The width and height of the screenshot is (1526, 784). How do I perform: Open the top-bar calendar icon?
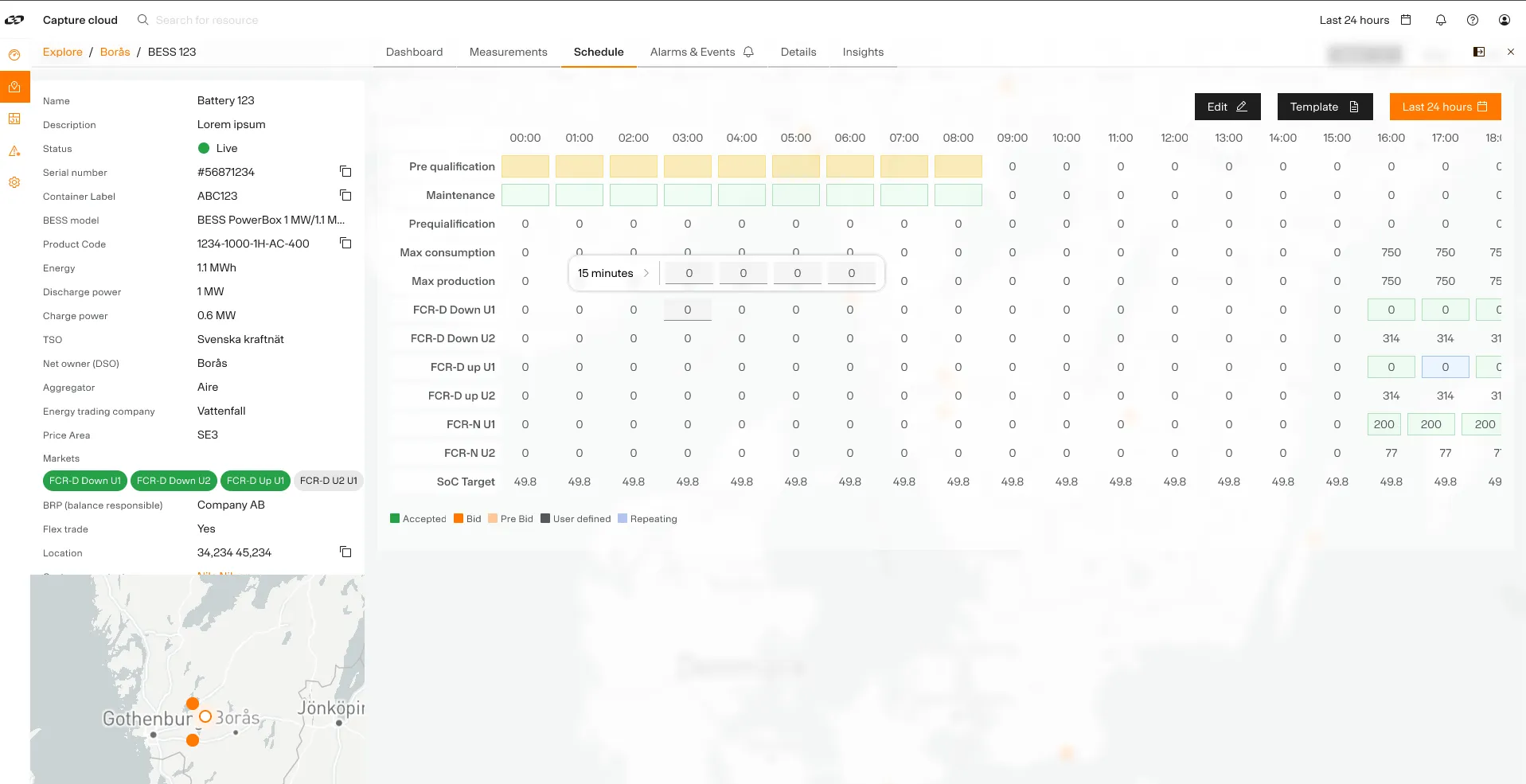pos(1406,20)
